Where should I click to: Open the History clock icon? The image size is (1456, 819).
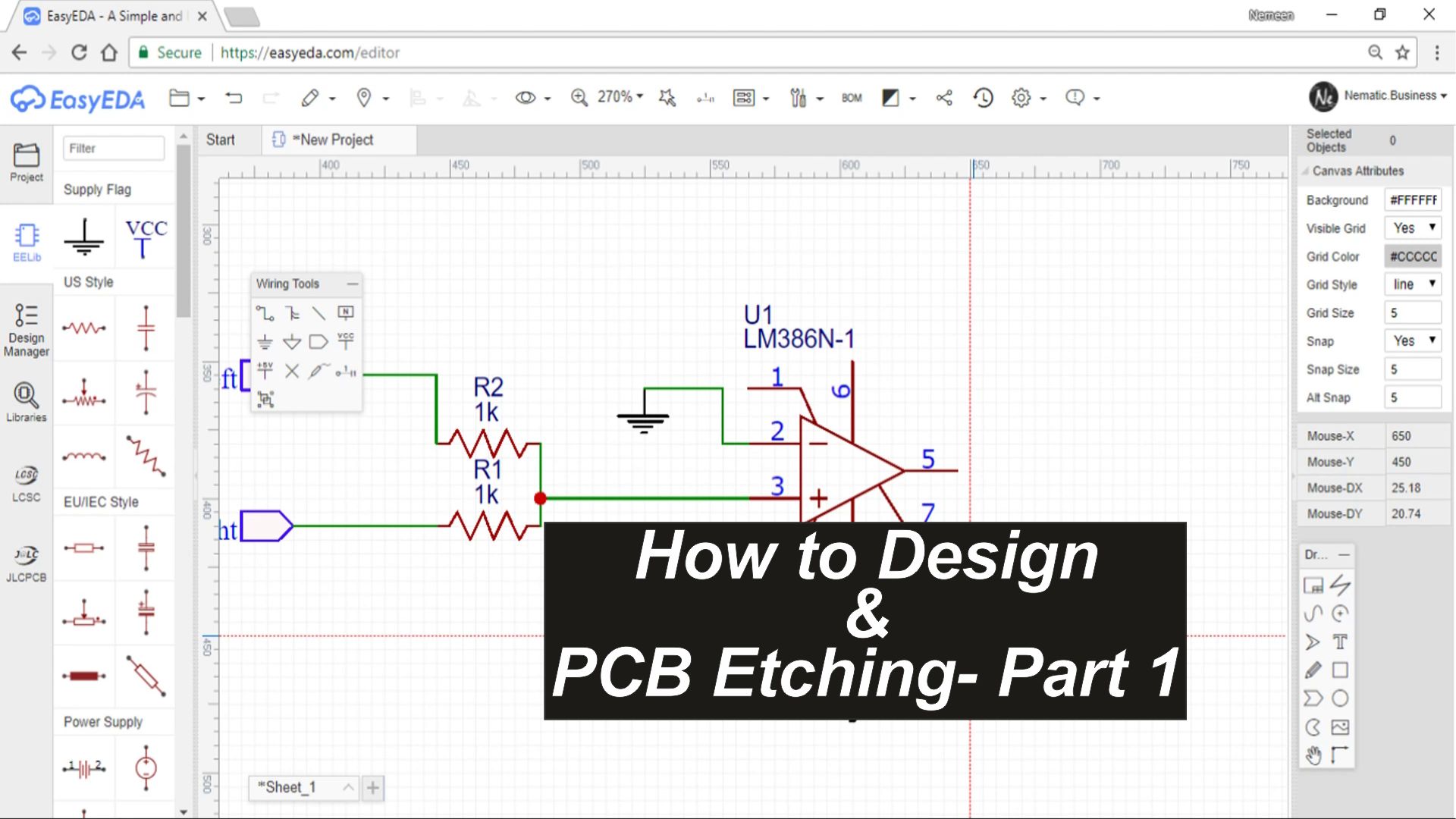click(x=983, y=97)
